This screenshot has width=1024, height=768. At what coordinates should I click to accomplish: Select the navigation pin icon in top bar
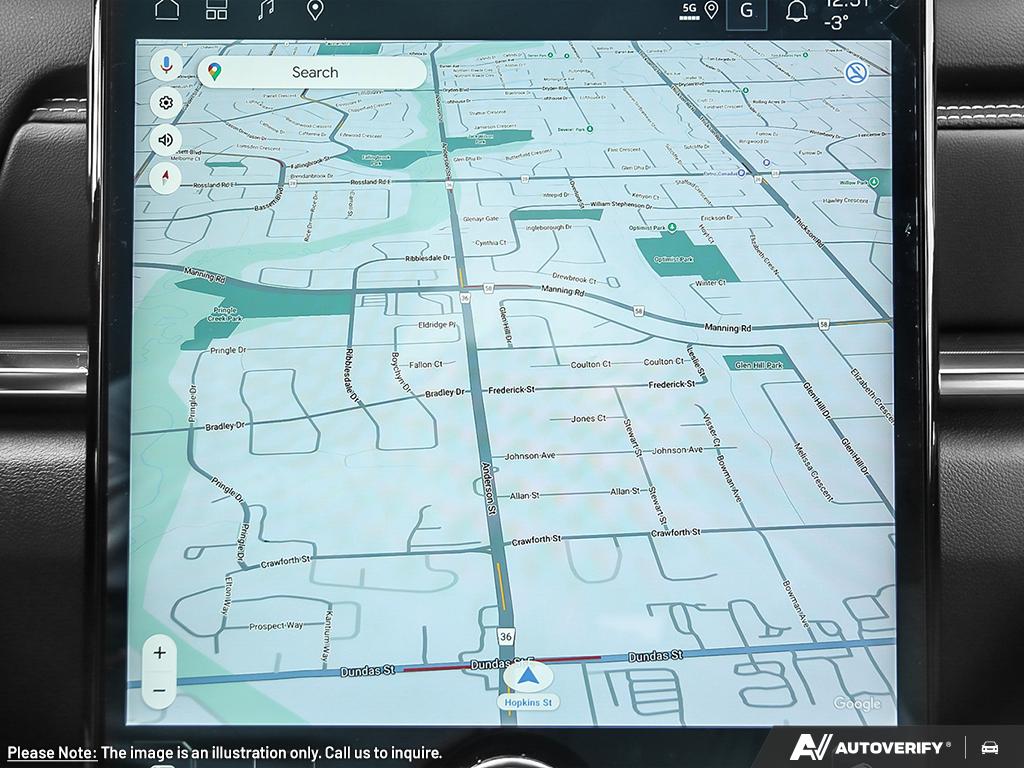[x=315, y=10]
